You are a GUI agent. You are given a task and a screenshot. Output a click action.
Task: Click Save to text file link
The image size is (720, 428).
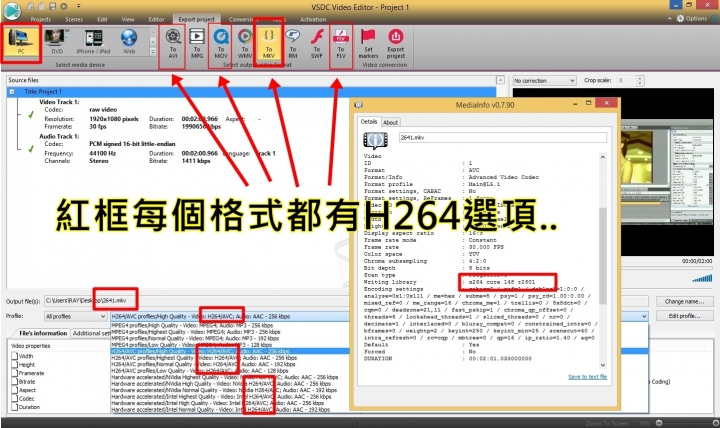tap(587, 377)
